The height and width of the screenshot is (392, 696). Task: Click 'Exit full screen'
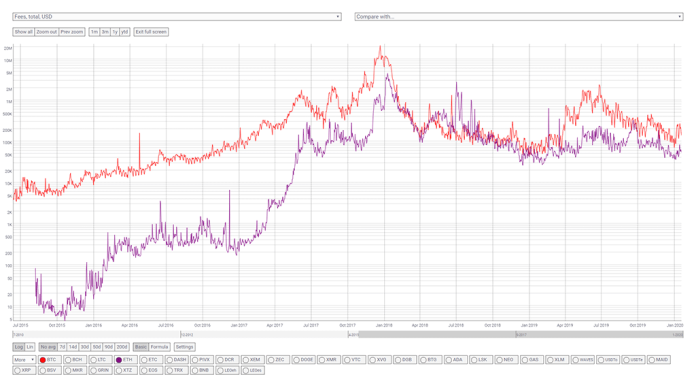click(151, 32)
